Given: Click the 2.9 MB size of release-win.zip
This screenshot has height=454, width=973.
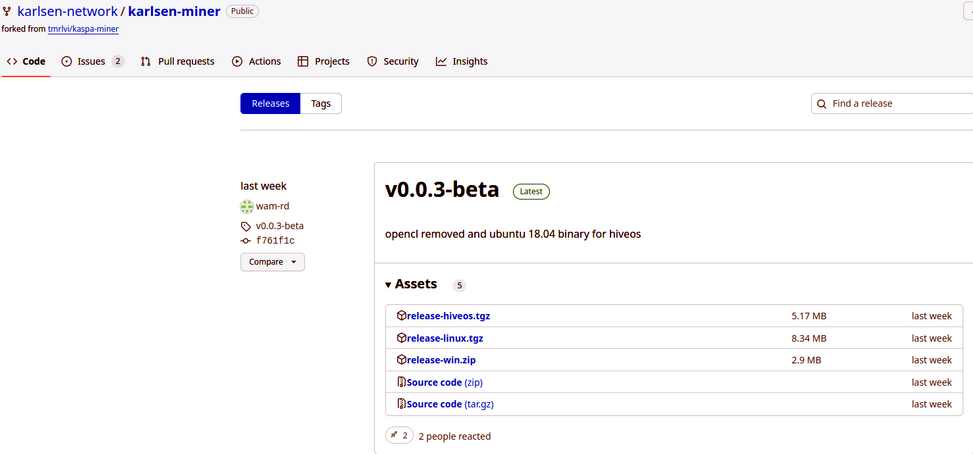Looking at the screenshot, I should 806,360.
